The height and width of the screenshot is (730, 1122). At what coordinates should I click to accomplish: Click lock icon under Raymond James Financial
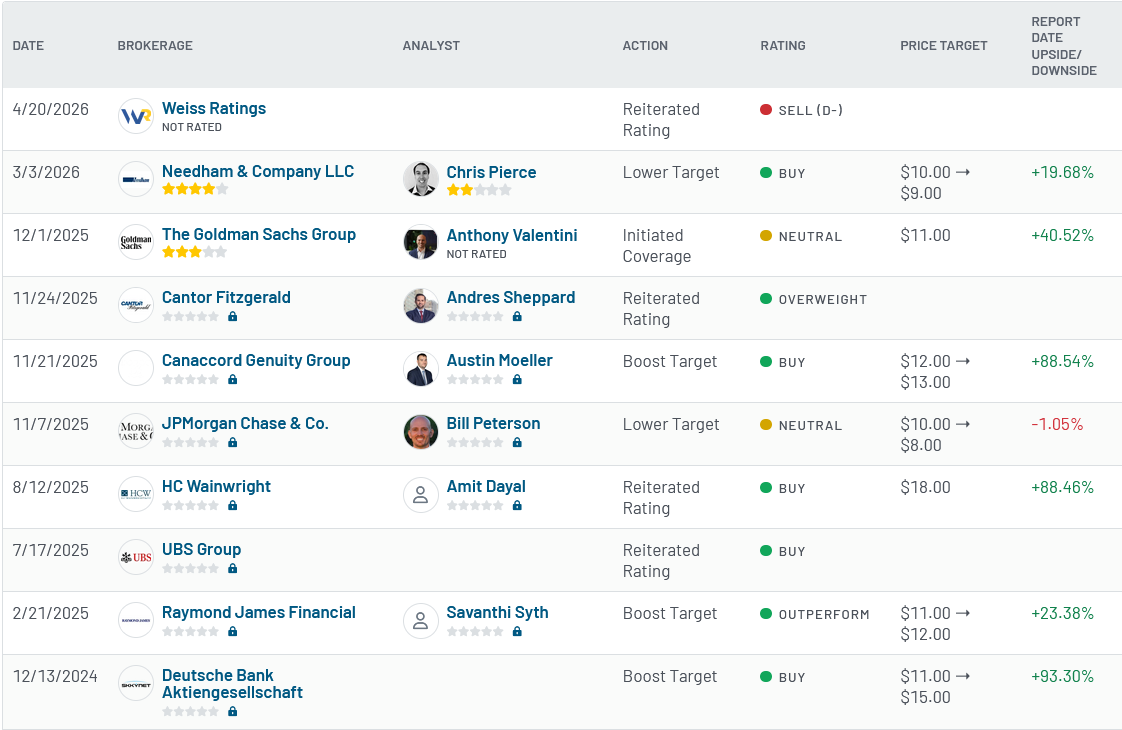[233, 631]
